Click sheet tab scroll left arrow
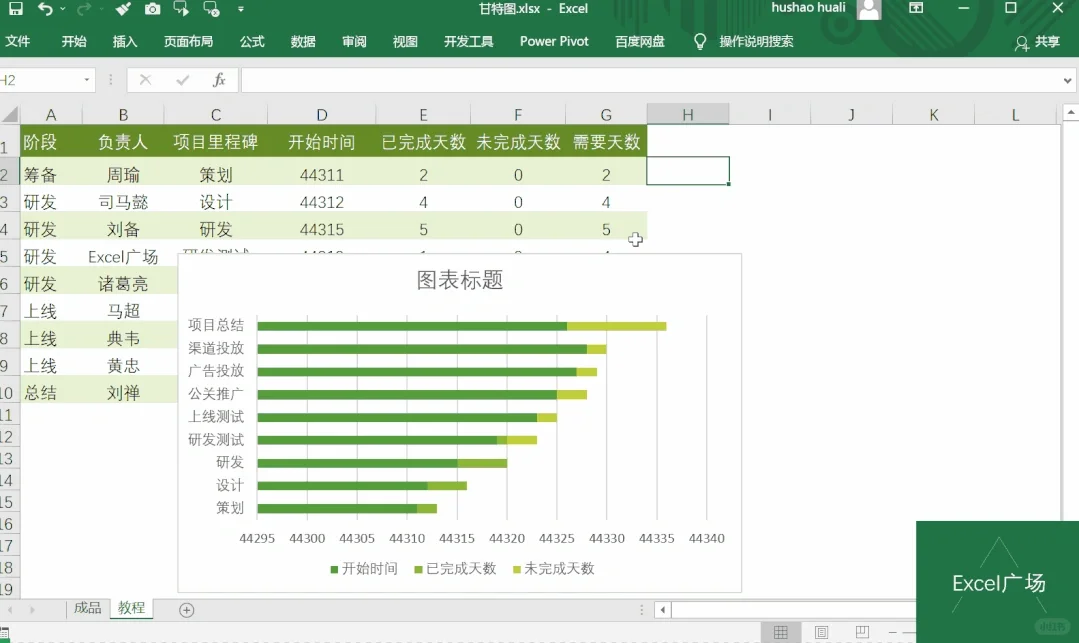This screenshot has width=1079, height=643. [x=10, y=610]
